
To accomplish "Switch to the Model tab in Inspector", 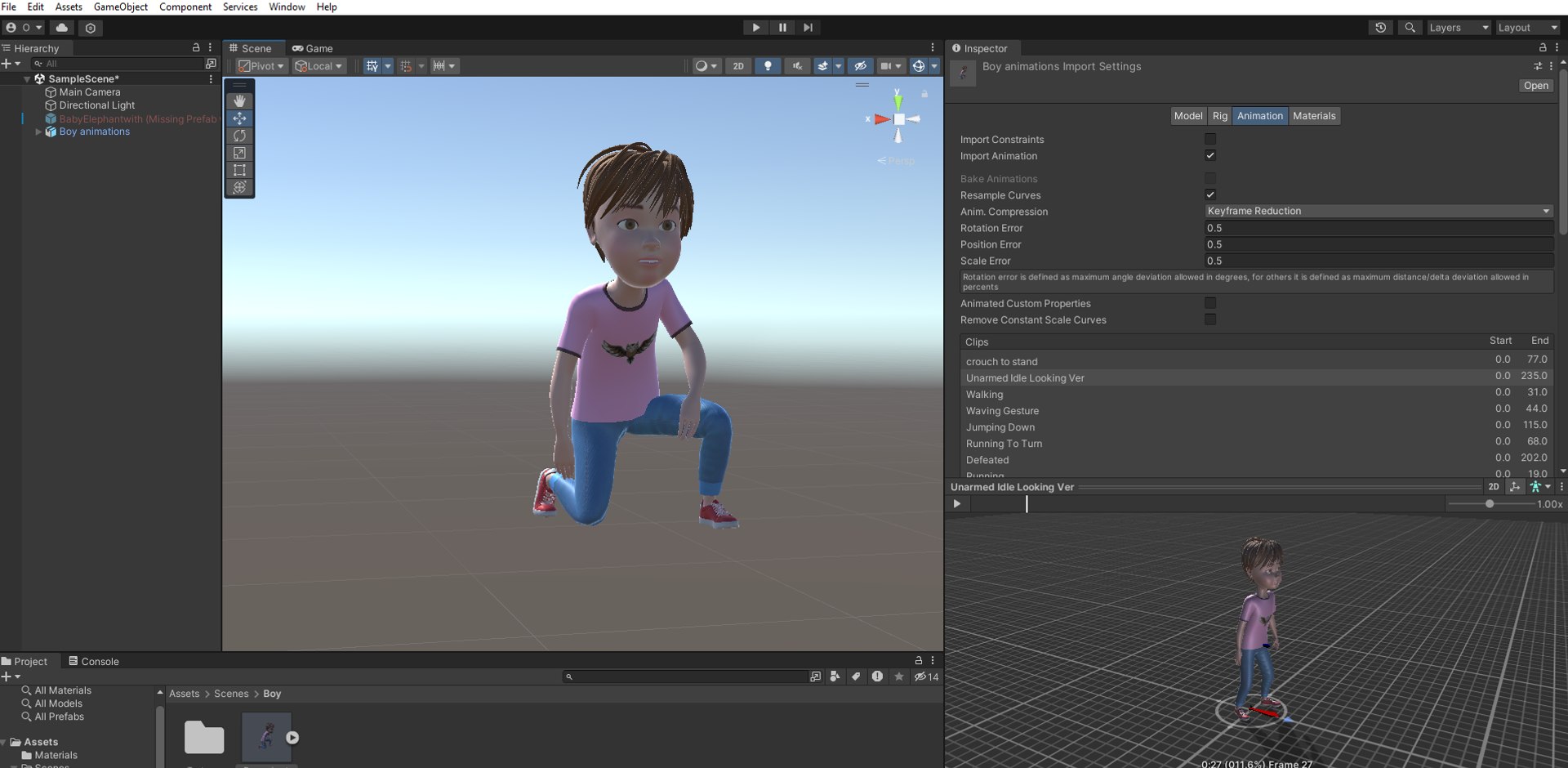I will pos(1188,116).
